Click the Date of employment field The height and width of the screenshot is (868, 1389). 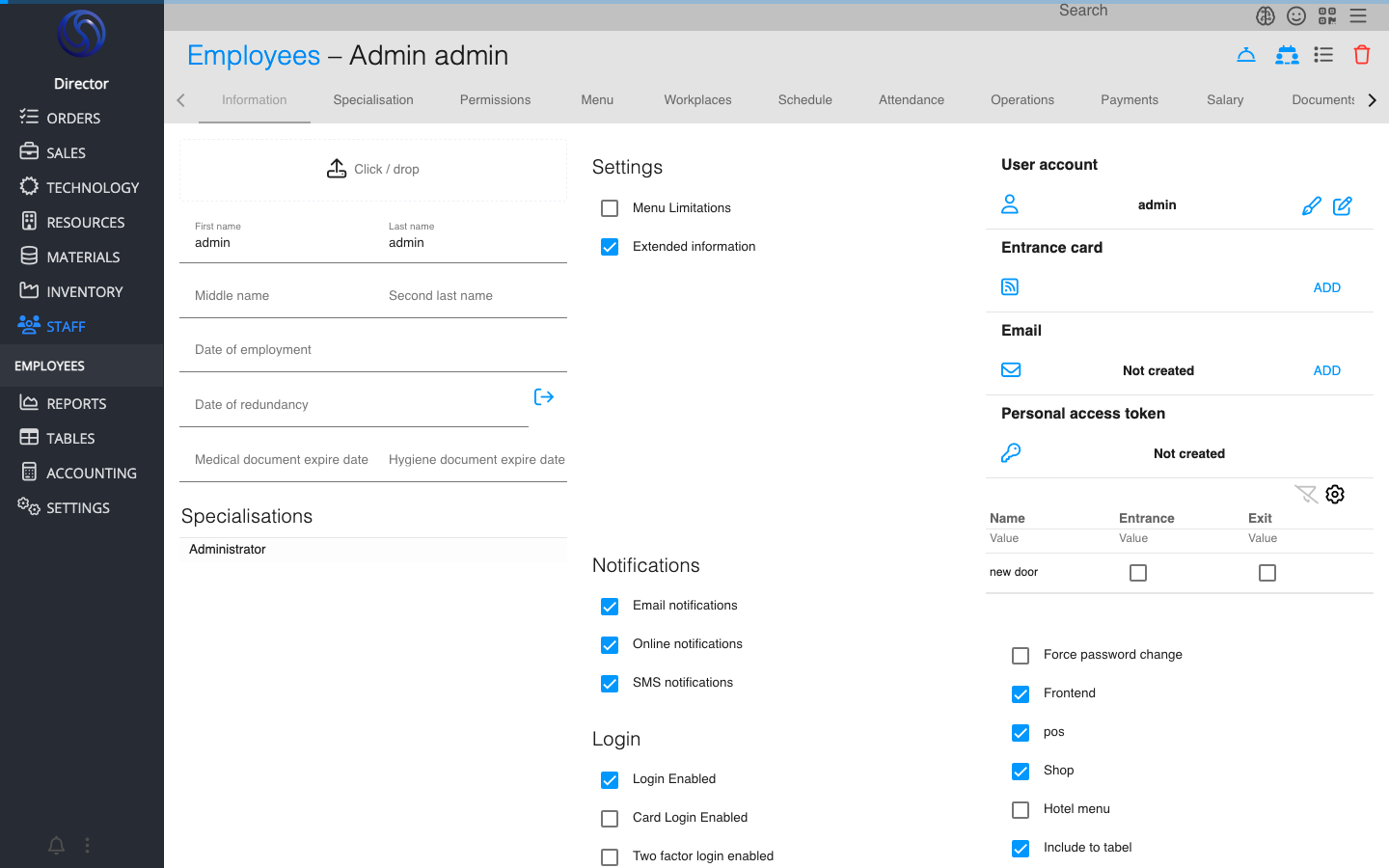point(373,350)
